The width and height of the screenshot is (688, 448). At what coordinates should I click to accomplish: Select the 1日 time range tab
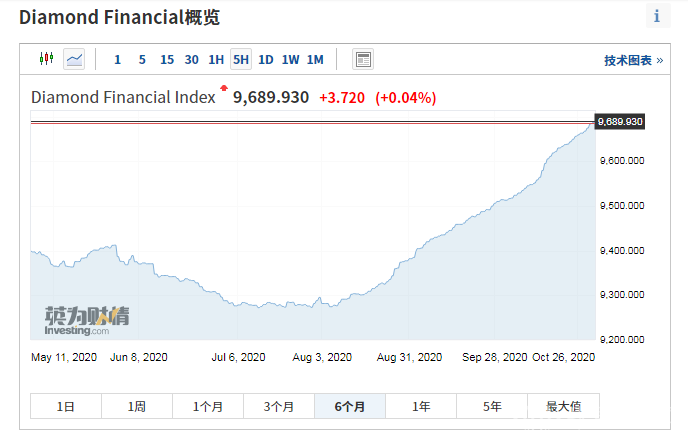66,406
